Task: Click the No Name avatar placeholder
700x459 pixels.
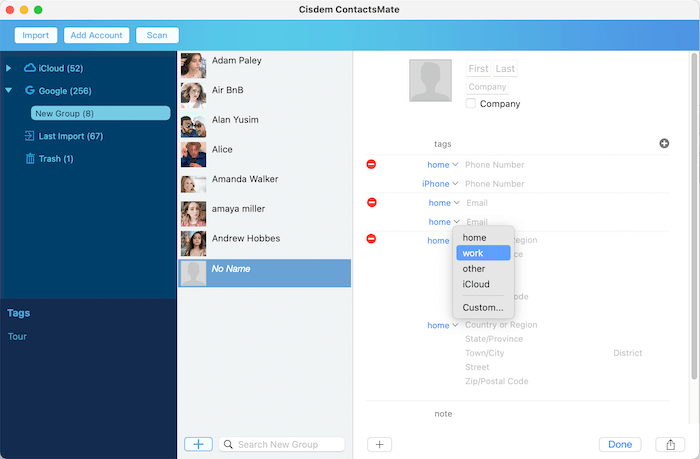Action: [193, 273]
